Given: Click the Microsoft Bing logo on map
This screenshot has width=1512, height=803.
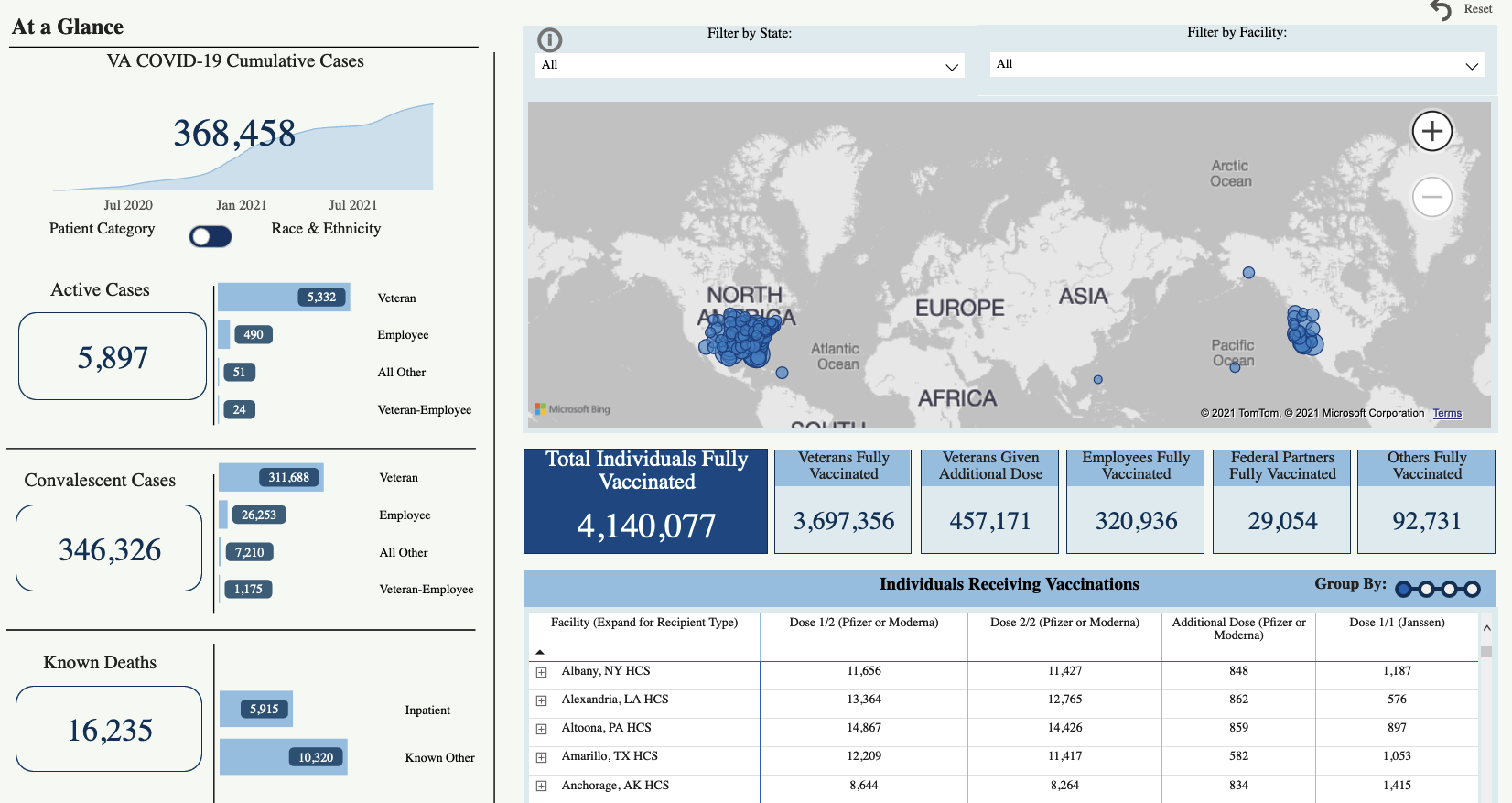Looking at the screenshot, I should pos(572,409).
